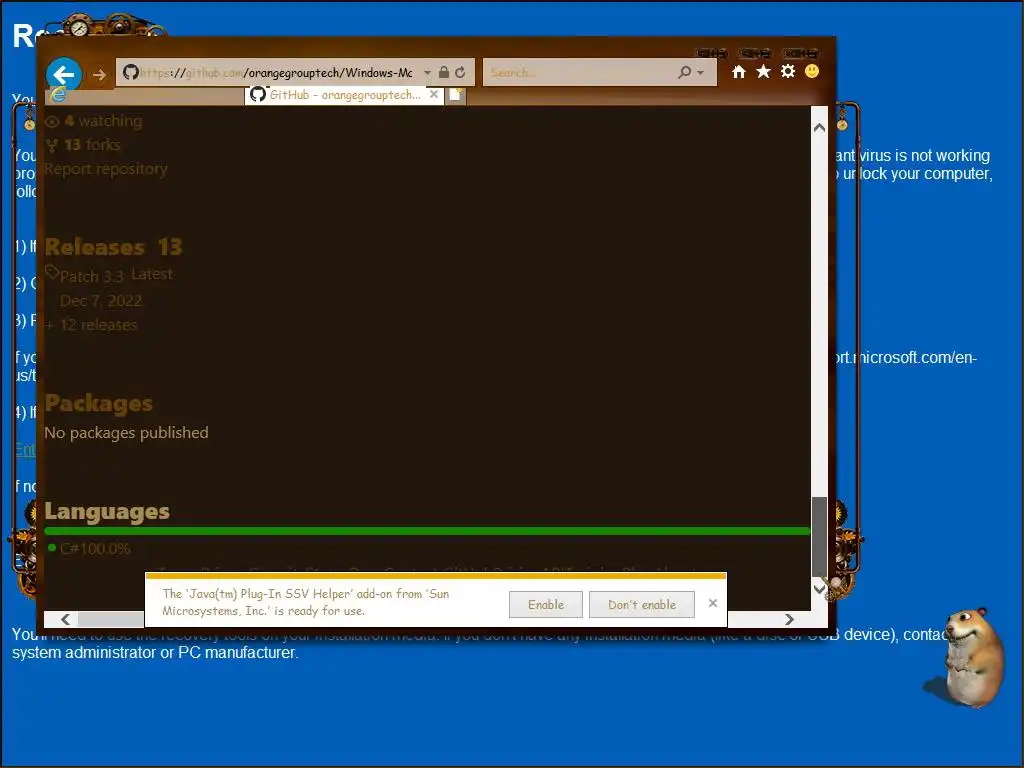Expand the search provider dropdown arrow

pos(701,72)
